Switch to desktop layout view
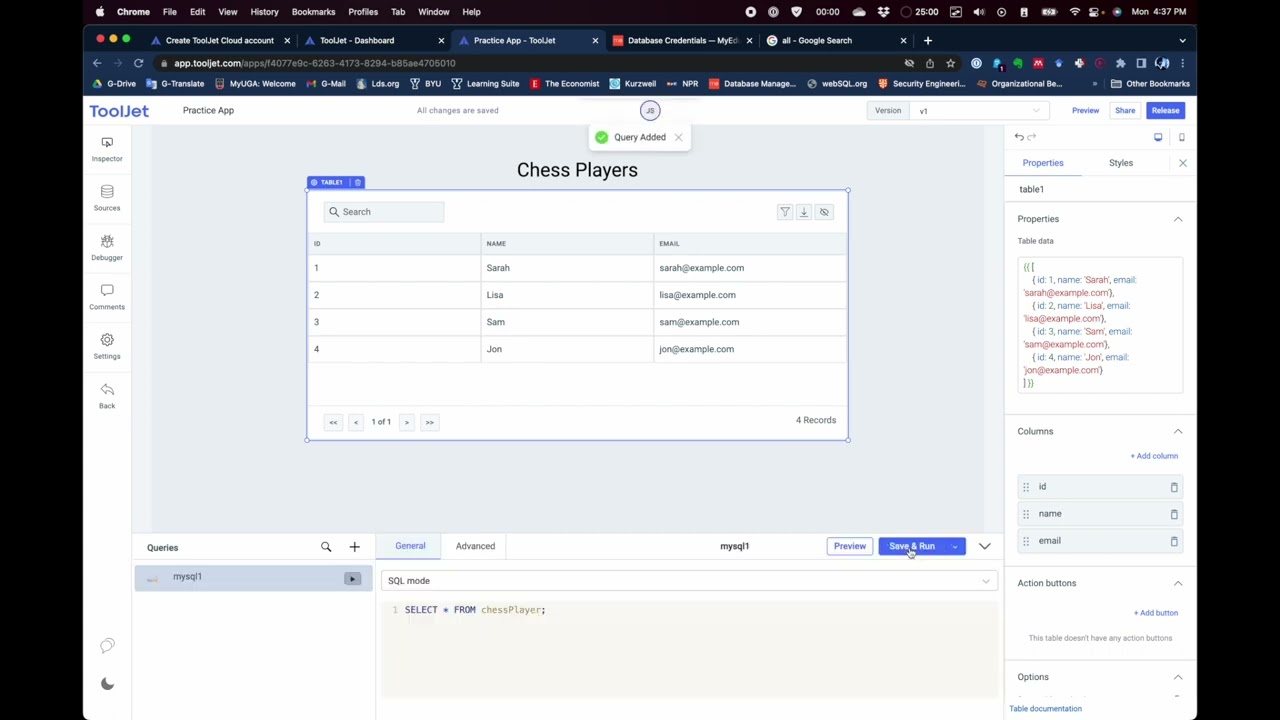Screen dimensions: 1280x720 (x=1158, y=137)
